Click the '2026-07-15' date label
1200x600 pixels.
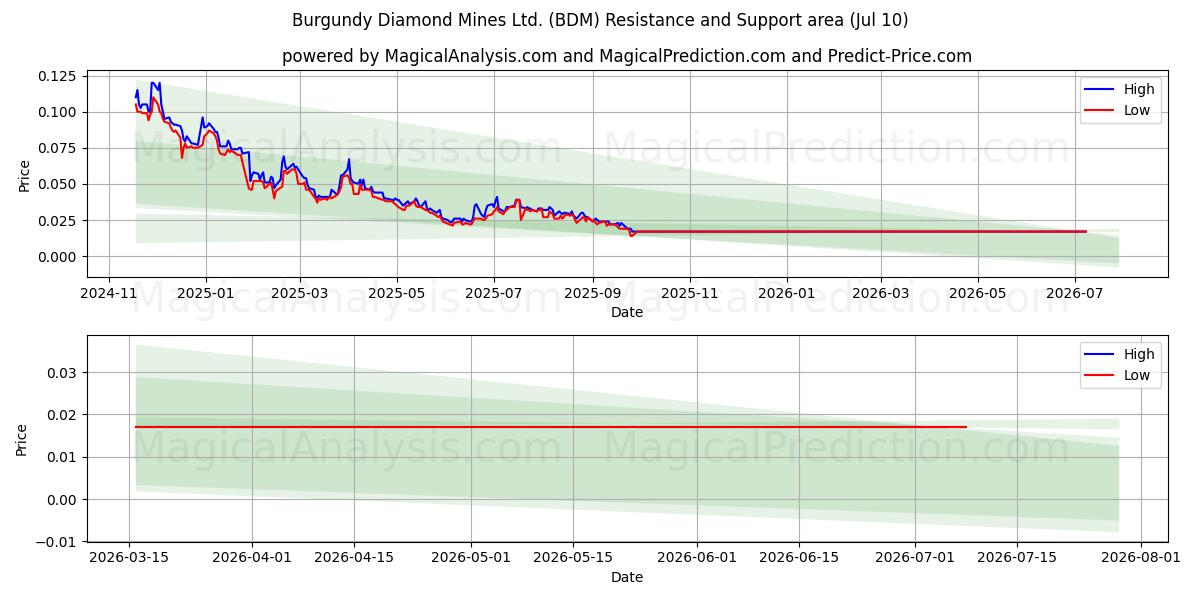click(x=1018, y=560)
